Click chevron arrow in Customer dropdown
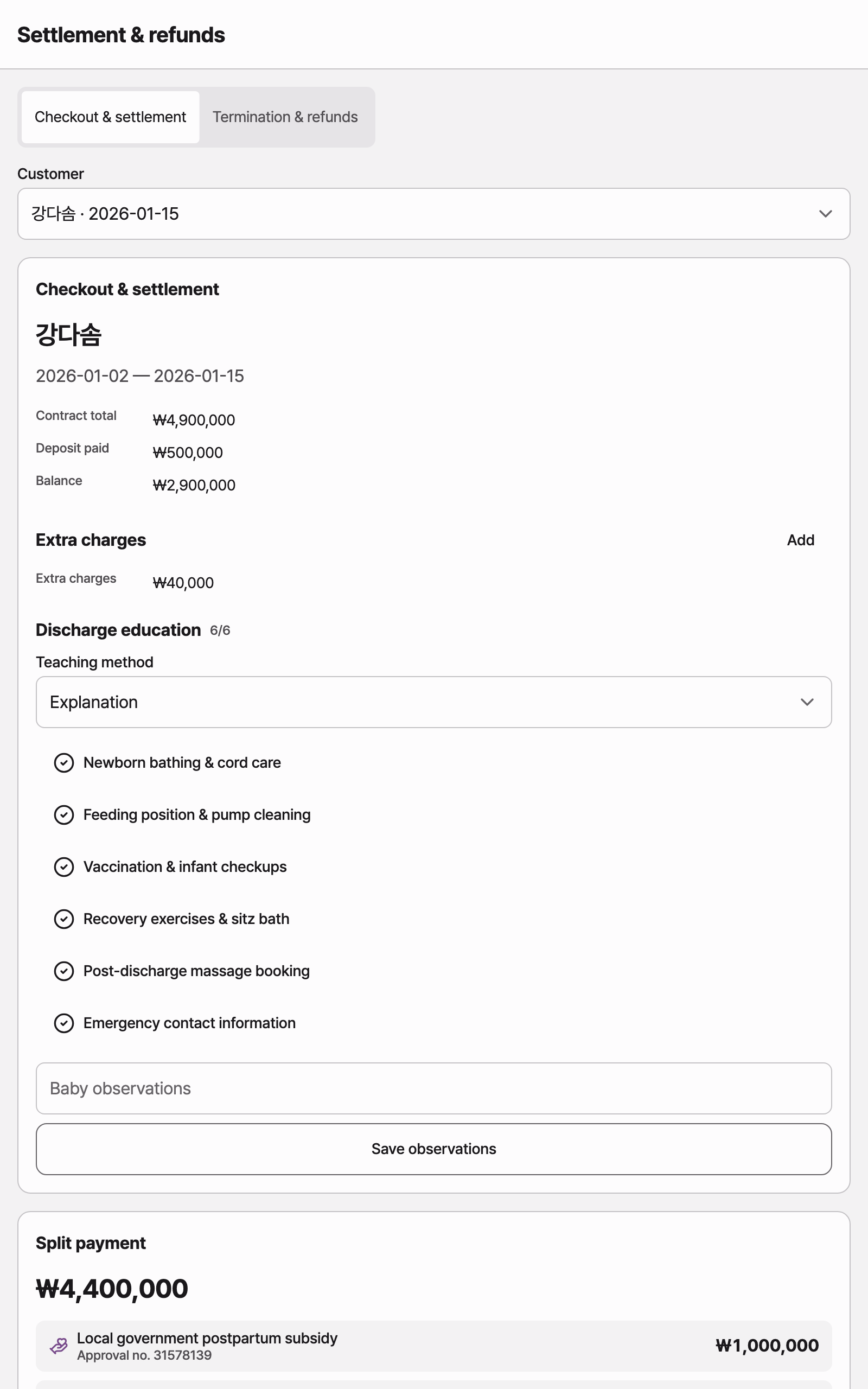 (x=825, y=214)
